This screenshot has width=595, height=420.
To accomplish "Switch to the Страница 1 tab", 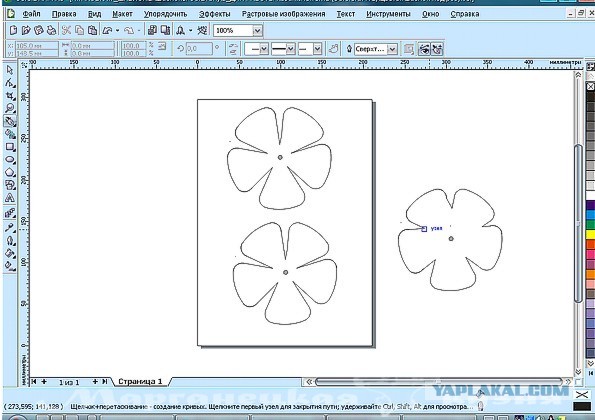I will (x=140, y=381).
